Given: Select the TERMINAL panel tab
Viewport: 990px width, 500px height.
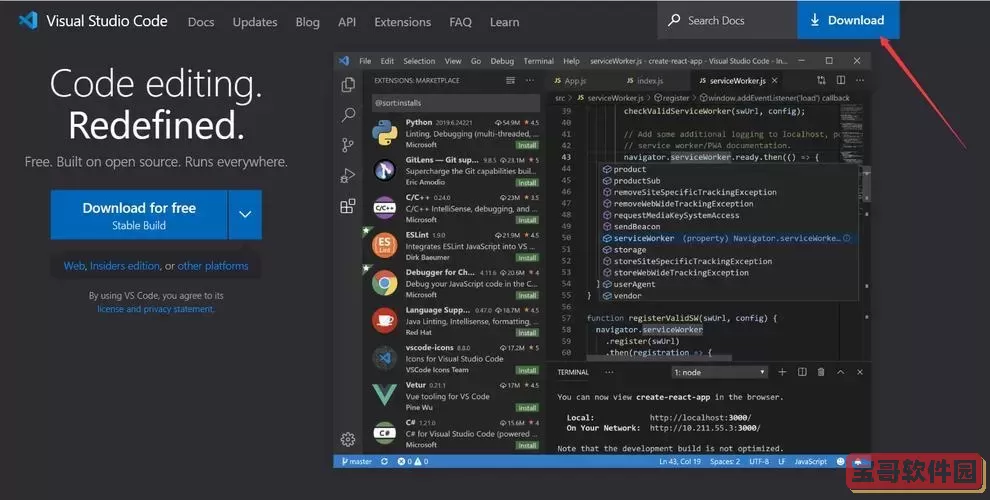Looking at the screenshot, I should [573, 372].
